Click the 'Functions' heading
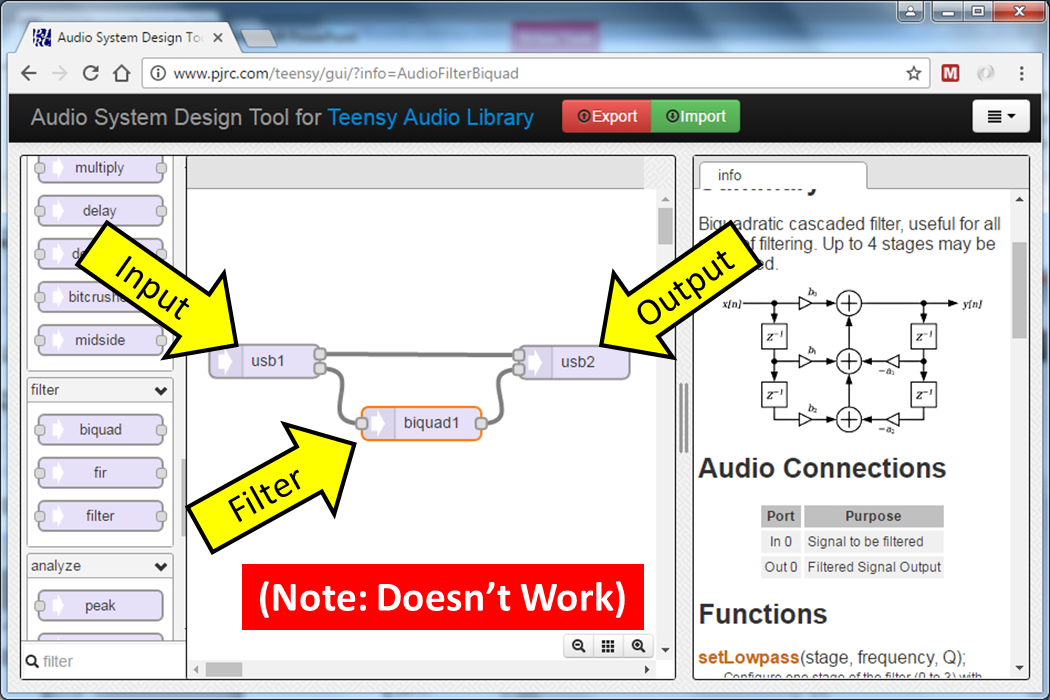This screenshot has width=1050, height=700. [x=763, y=614]
